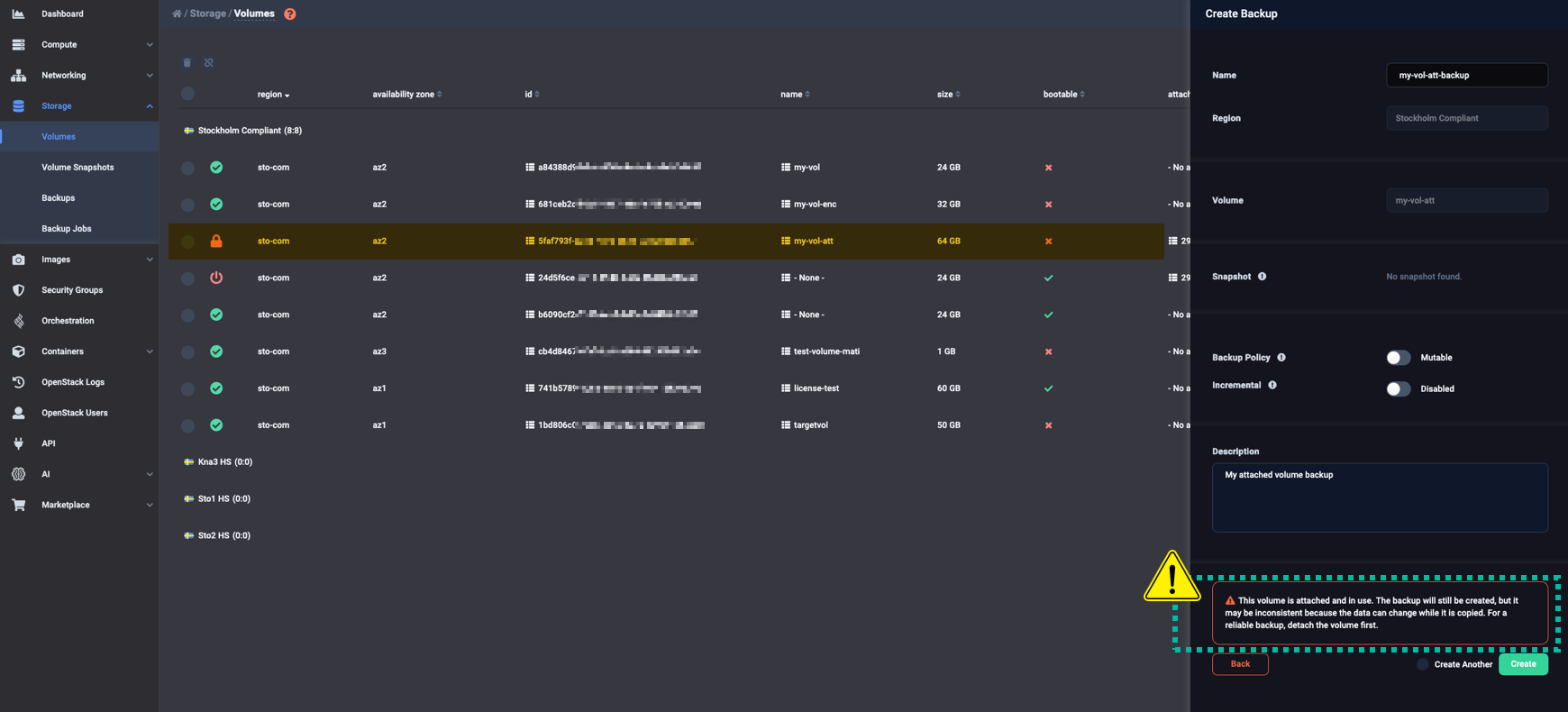Expand the Images sidebar section
The height and width of the screenshot is (712, 1568).
(79, 260)
